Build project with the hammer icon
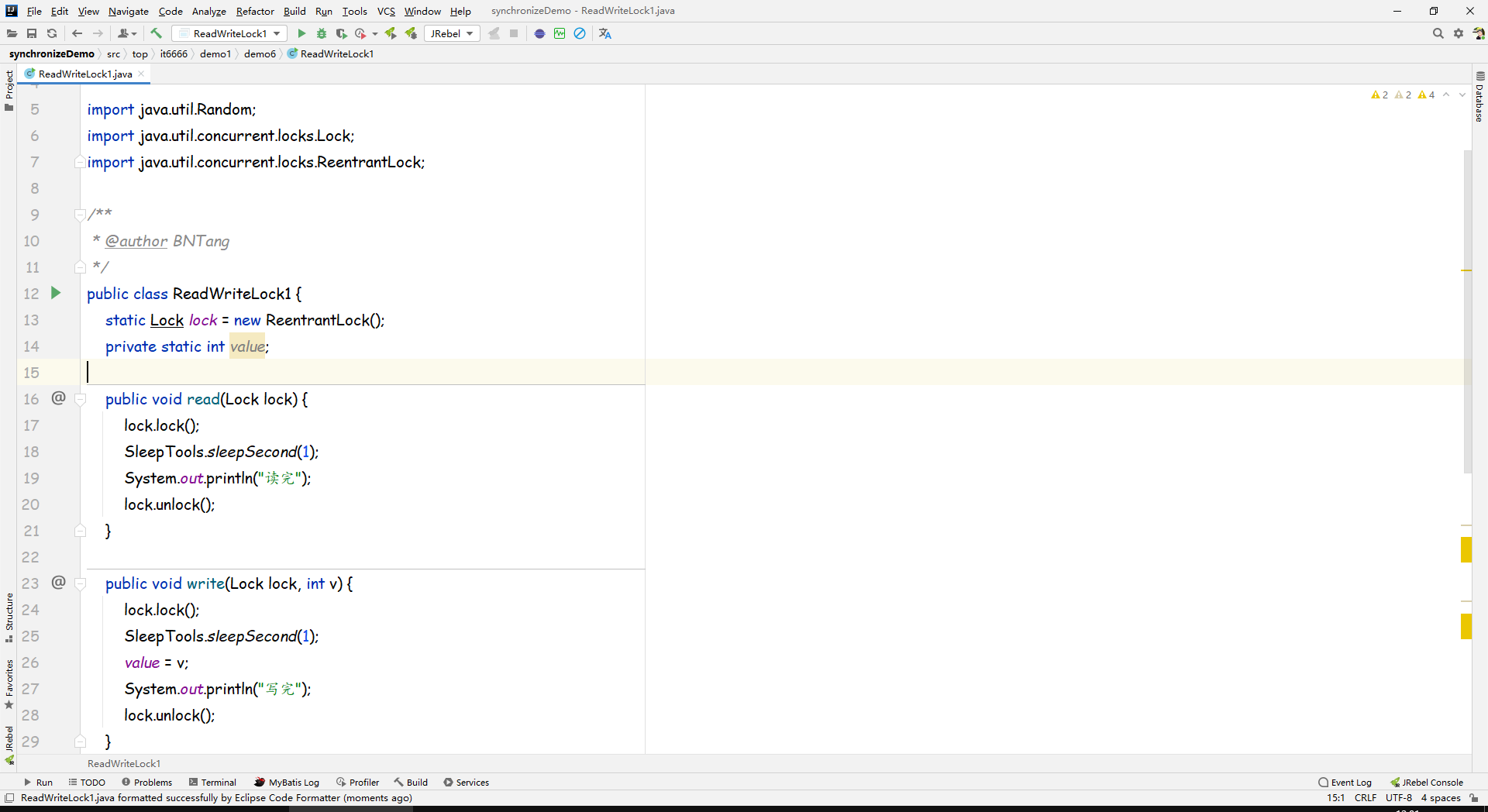The height and width of the screenshot is (812, 1488). click(x=156, y=33)
